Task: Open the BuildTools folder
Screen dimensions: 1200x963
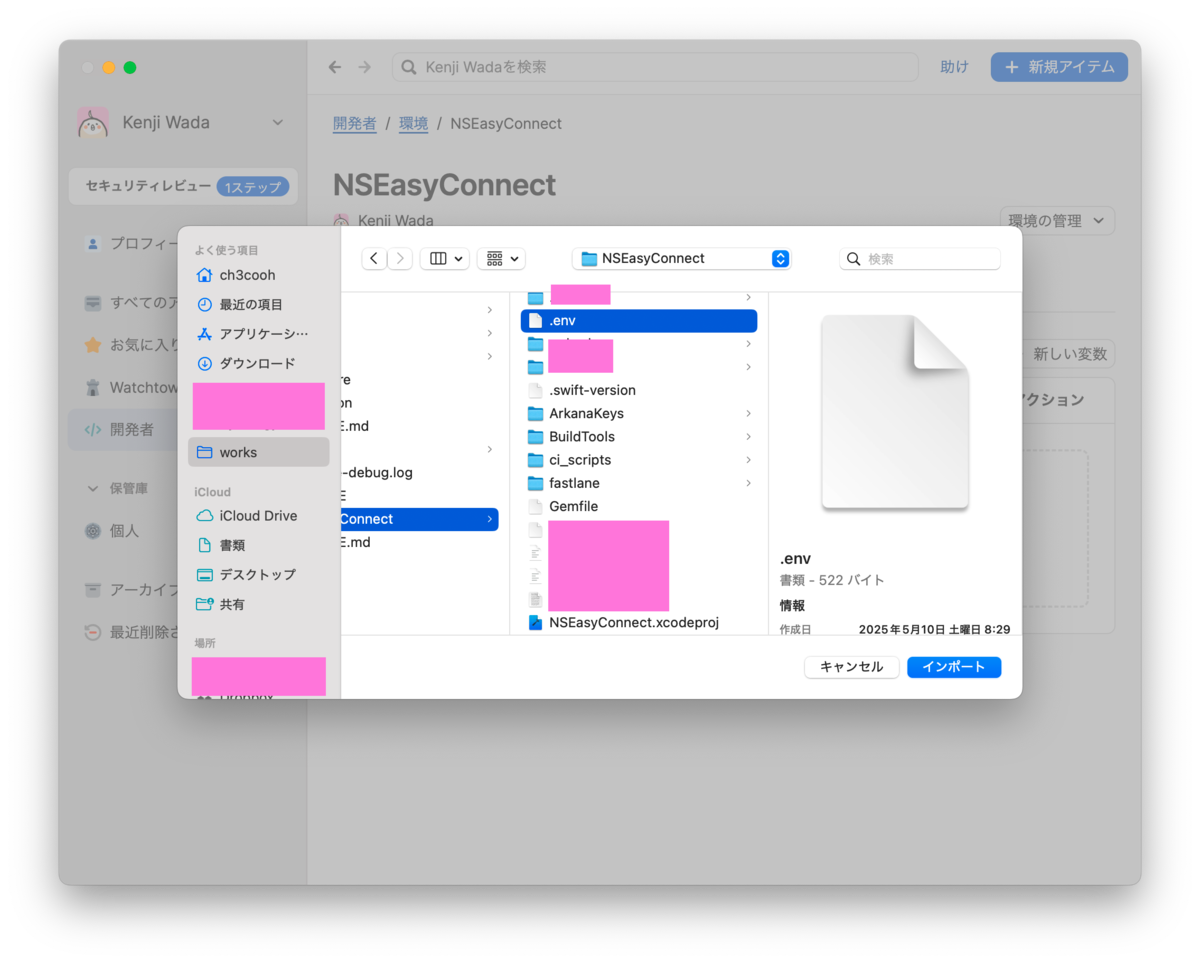Action: pyautogui.click(x=582, y=436)
